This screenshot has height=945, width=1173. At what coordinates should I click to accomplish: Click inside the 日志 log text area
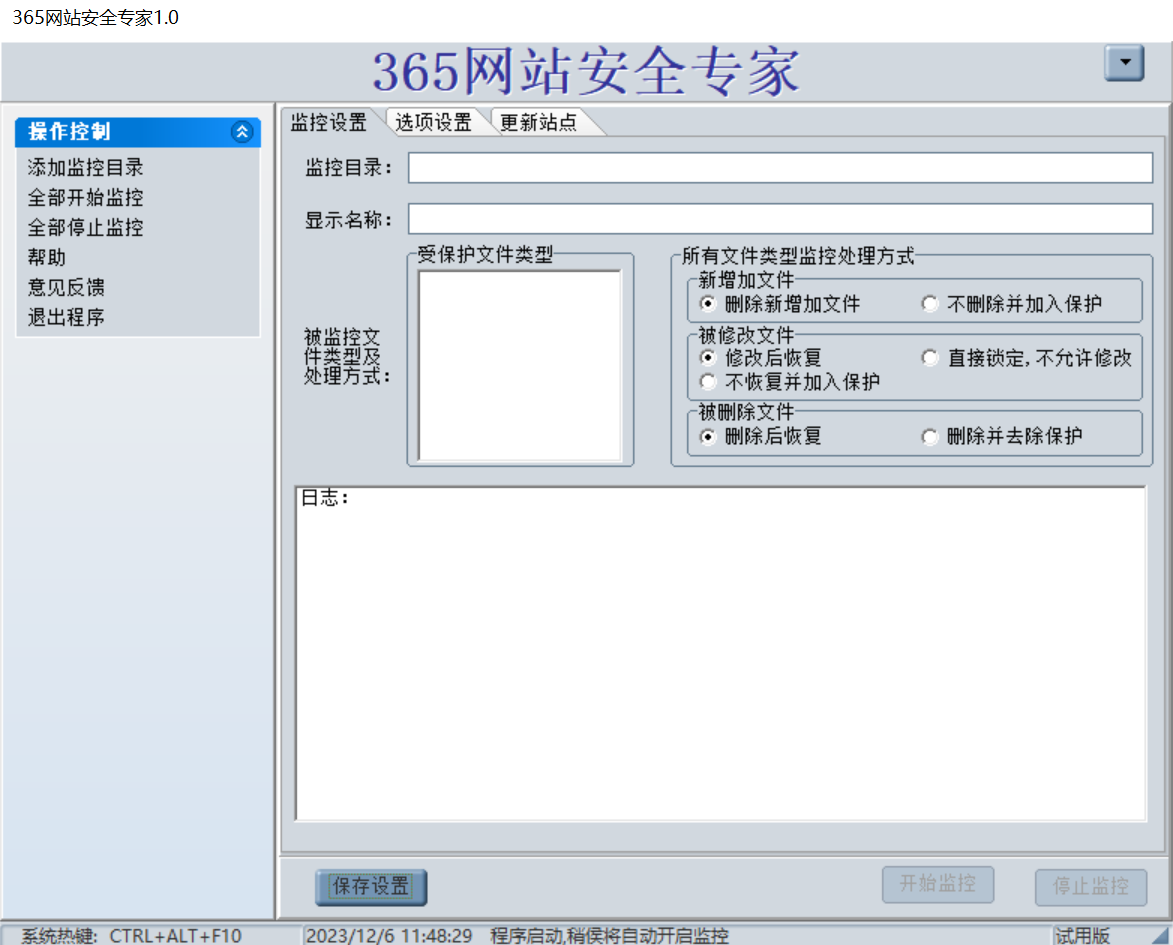coord(721,653)
